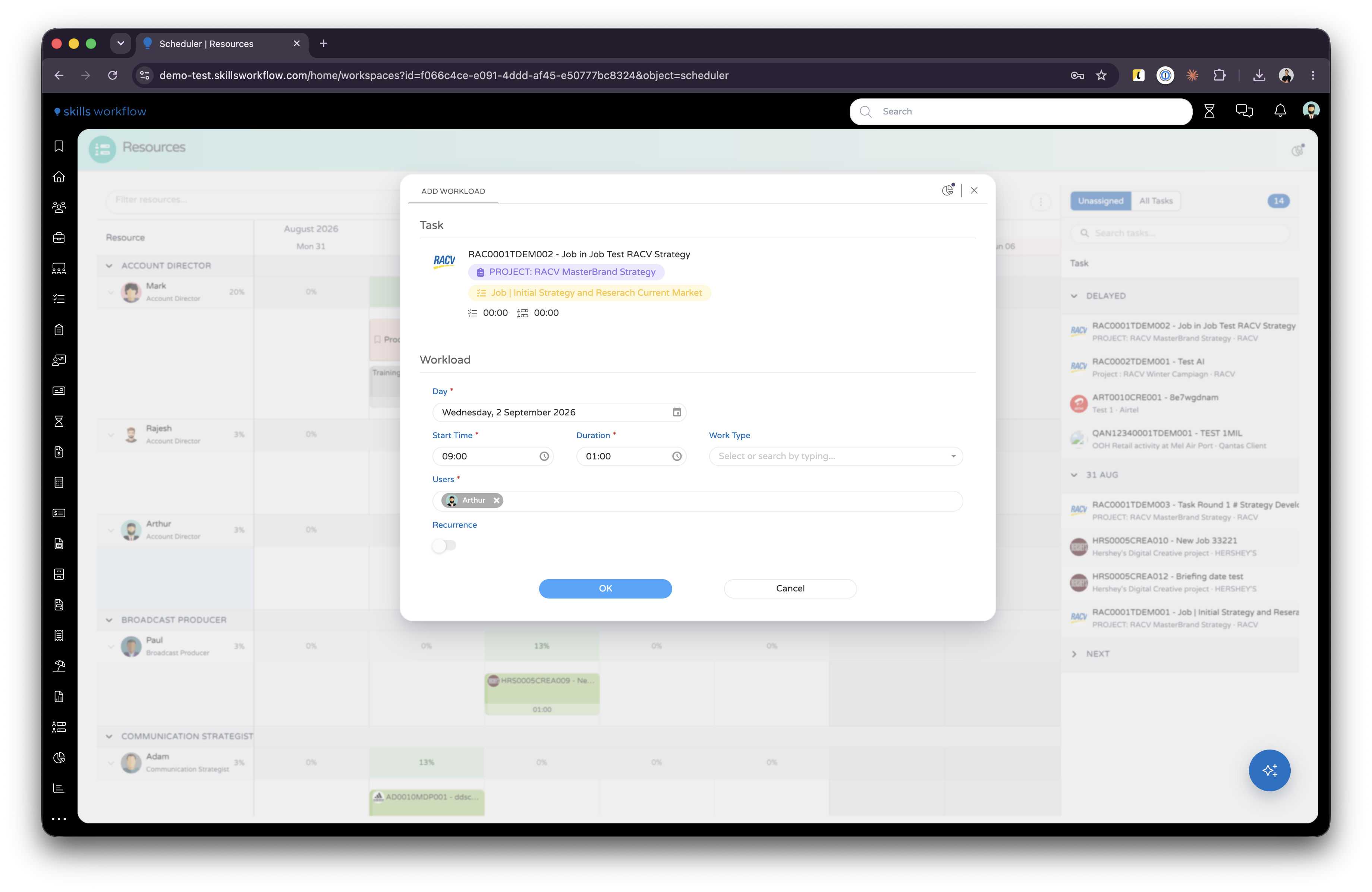1372x892 pixels.
Task: Open the bookmark icon in the sidebar
Action: 59,147
